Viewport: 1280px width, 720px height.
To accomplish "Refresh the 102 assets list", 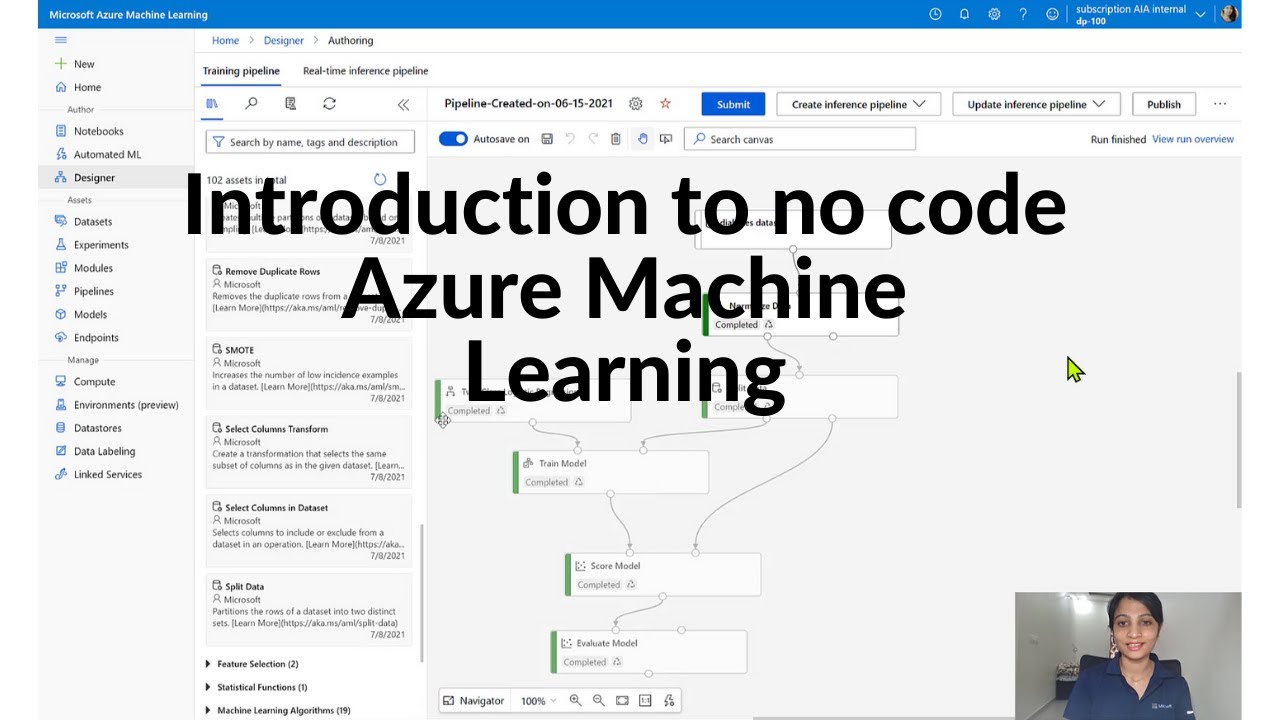I will pyautogui.click(x=380, y=179).
